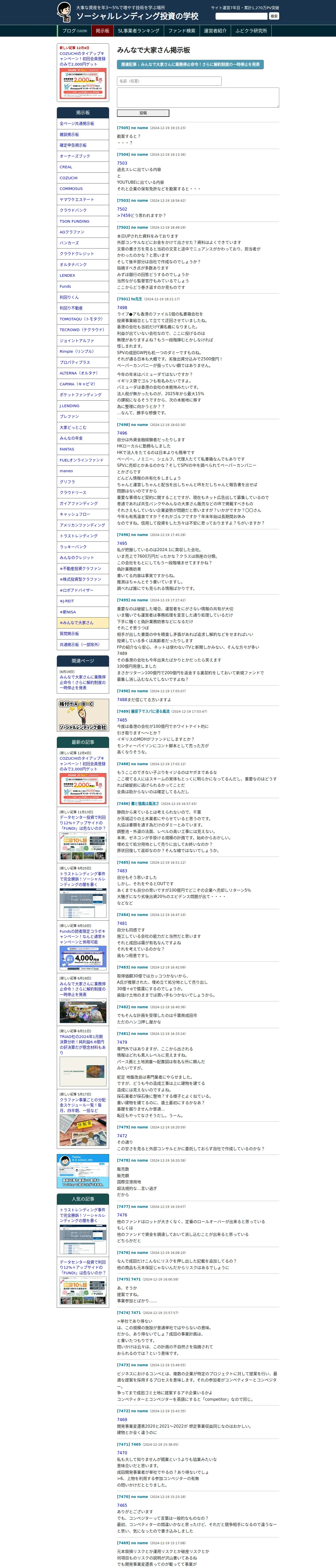336x1568 pixels.
Task: Open the 分配金 money photo thumbnail
Action: click(x=83, y=1130)
